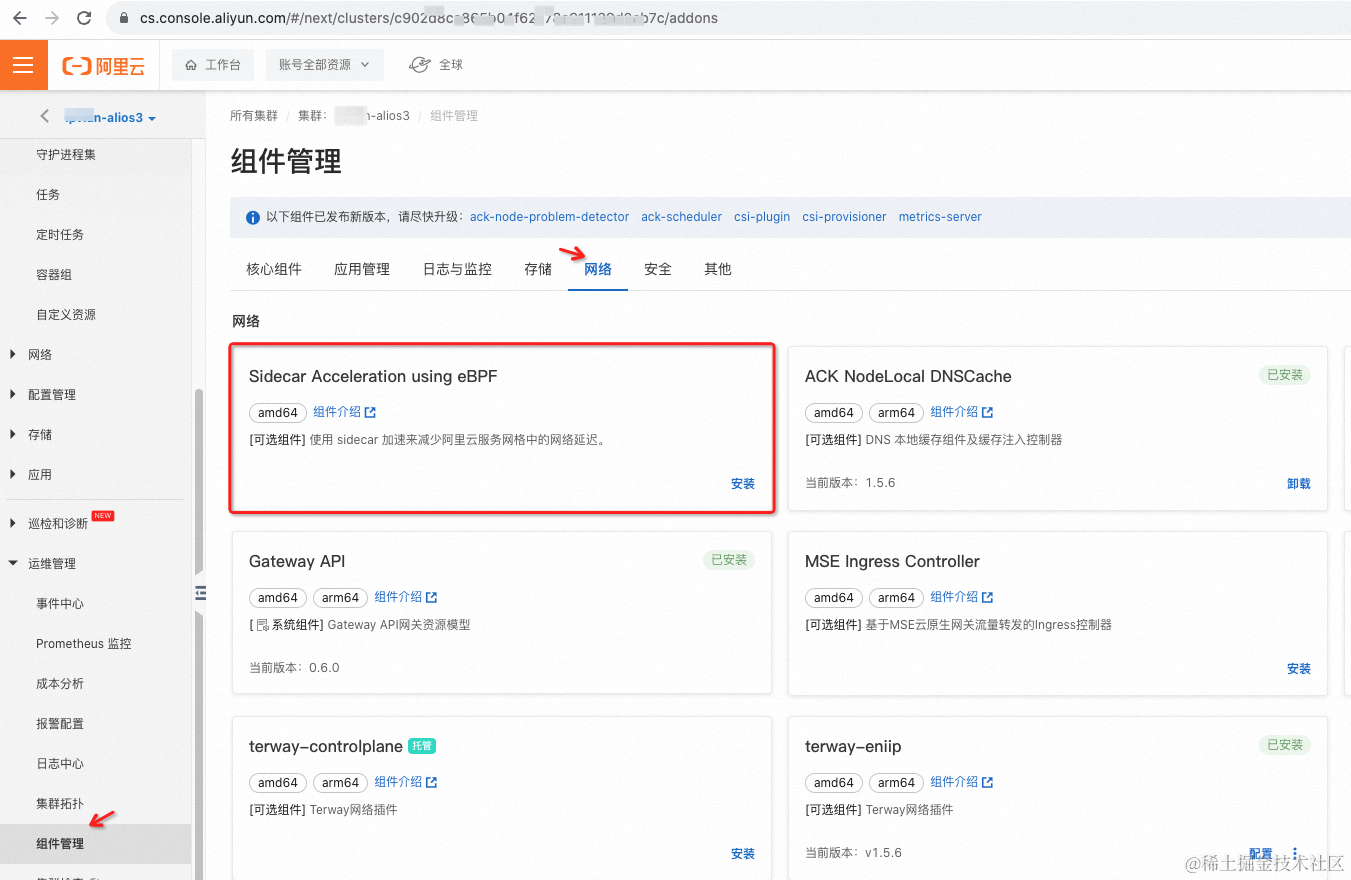Switch to 日志与监控 tab
Screen dimensions: 1351x880
[x=457, y=269]
